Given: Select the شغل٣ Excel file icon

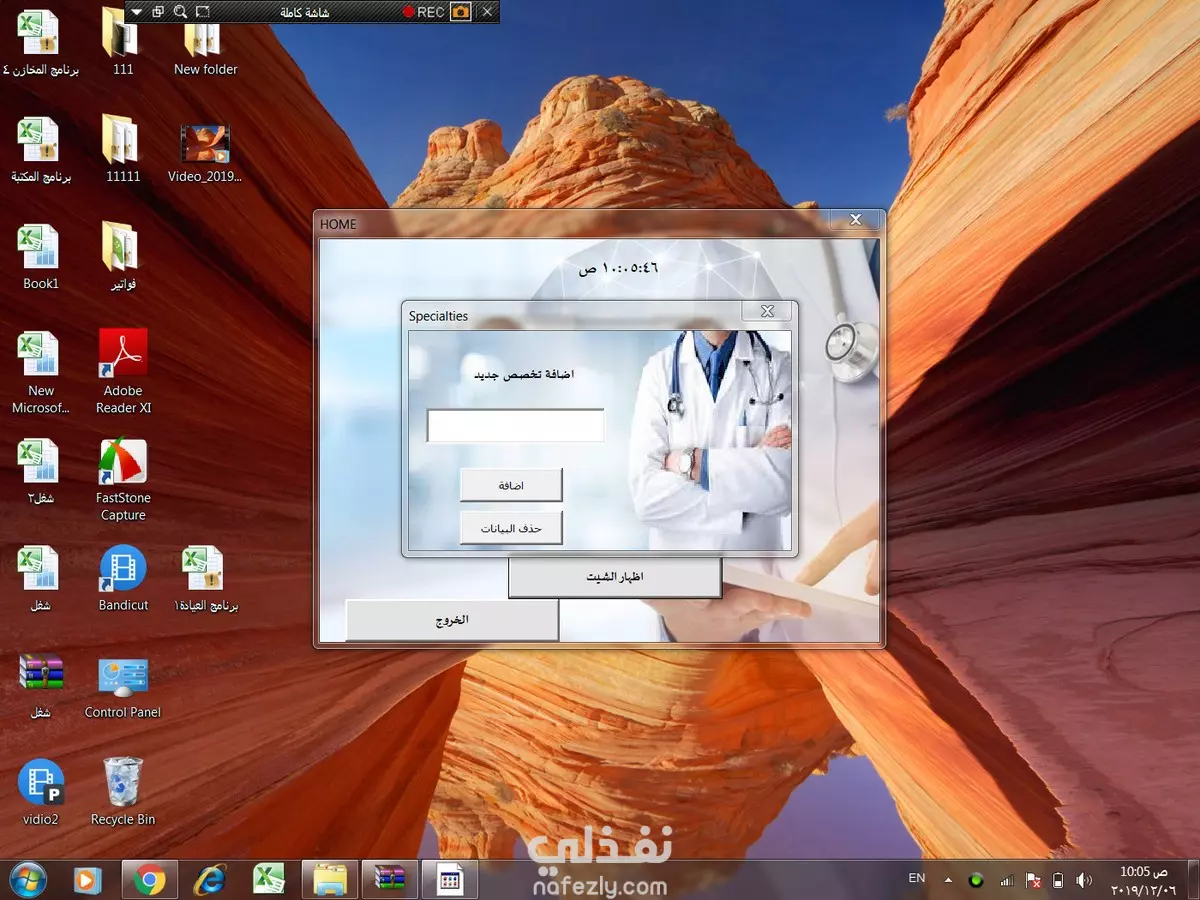Looking at the screenshot, I should (41, 472).
